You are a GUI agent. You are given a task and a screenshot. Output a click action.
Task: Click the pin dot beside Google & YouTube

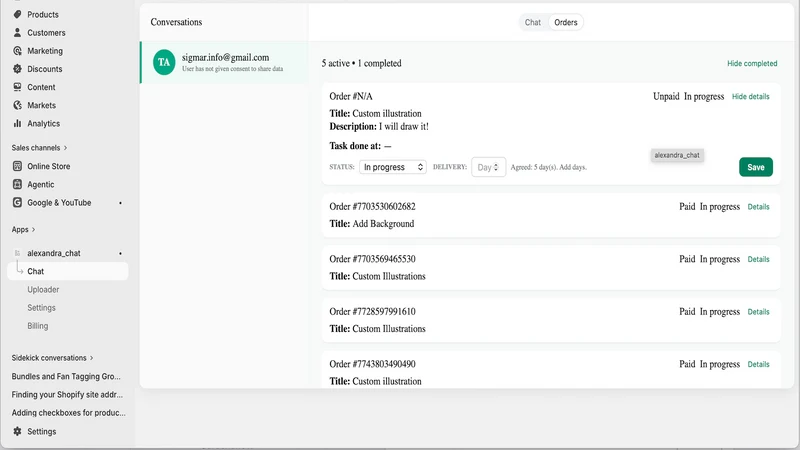point(120,203)
